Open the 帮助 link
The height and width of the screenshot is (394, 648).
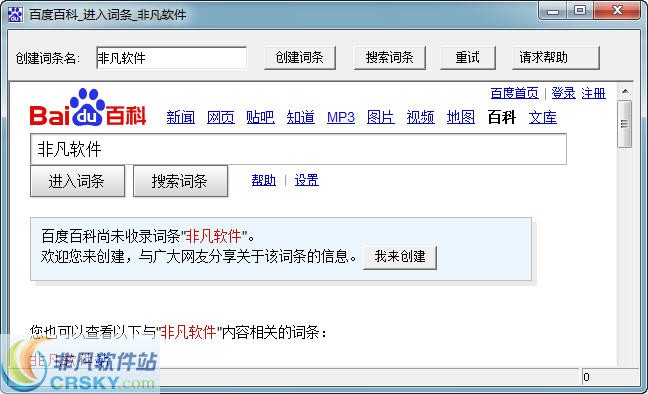tap(264, 180)
